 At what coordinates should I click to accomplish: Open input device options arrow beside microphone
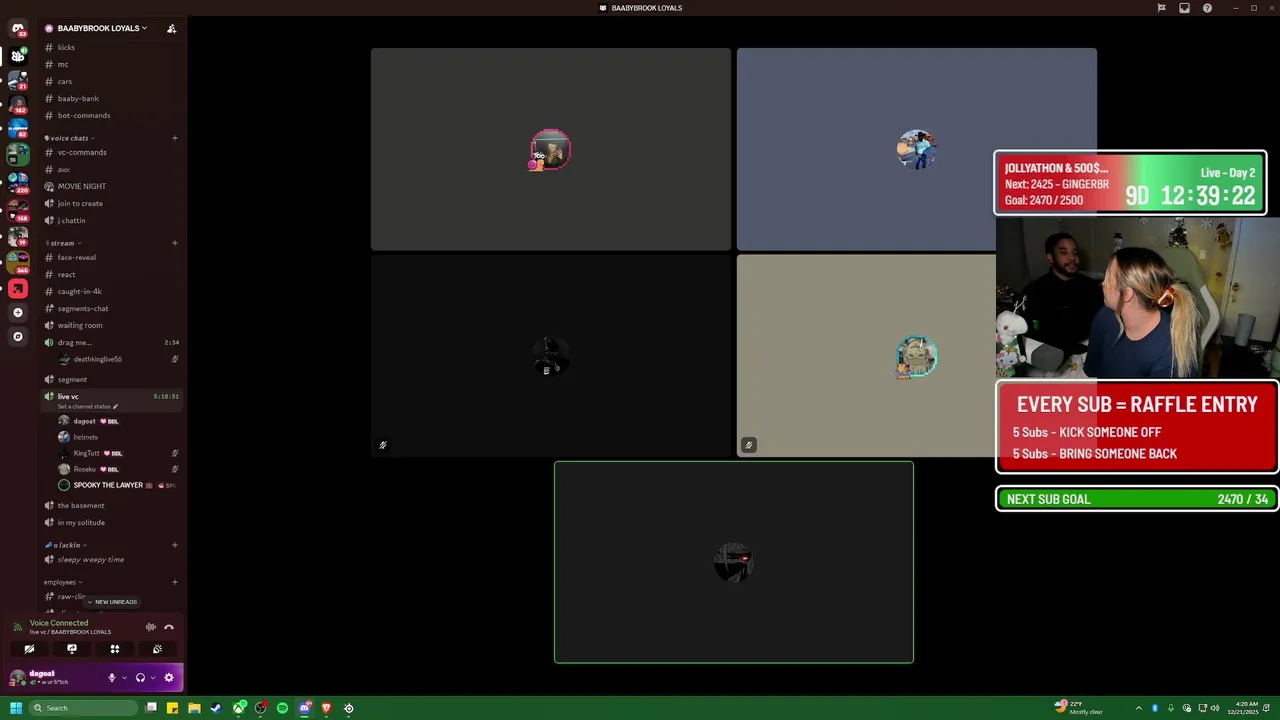124,677
